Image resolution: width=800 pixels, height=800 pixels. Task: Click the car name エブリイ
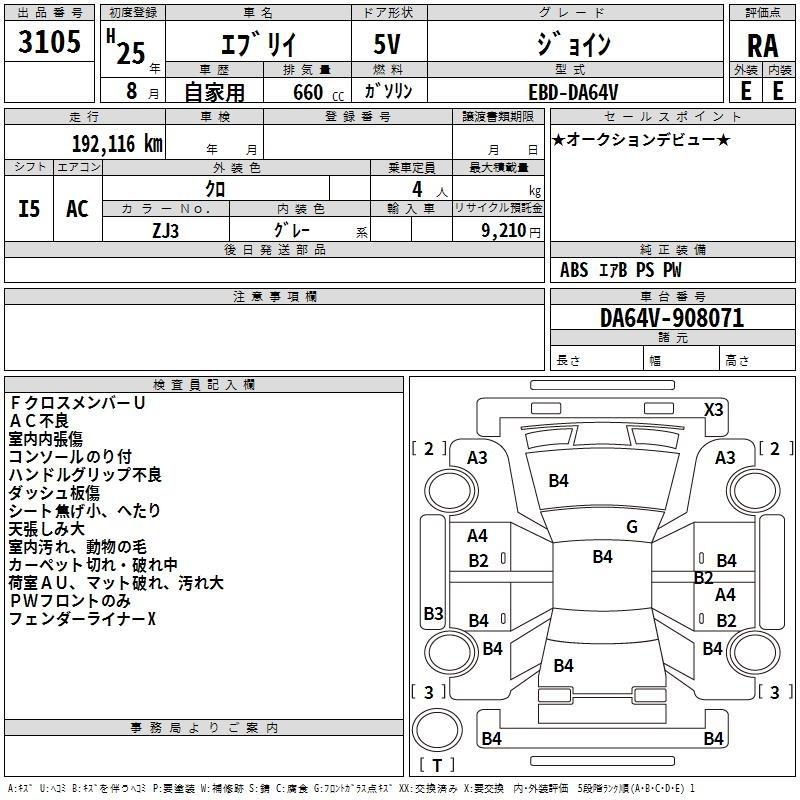[258, 43]
